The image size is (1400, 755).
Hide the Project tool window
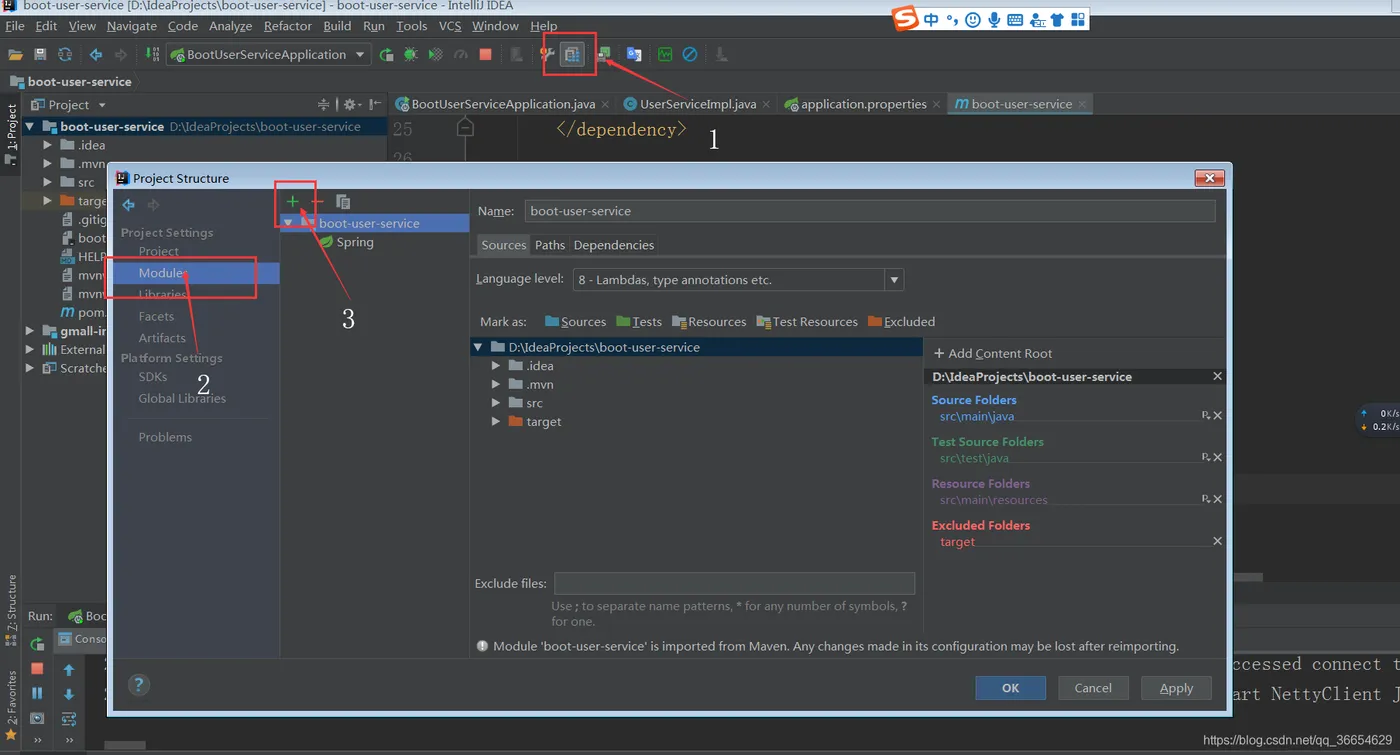click(375, 104)
